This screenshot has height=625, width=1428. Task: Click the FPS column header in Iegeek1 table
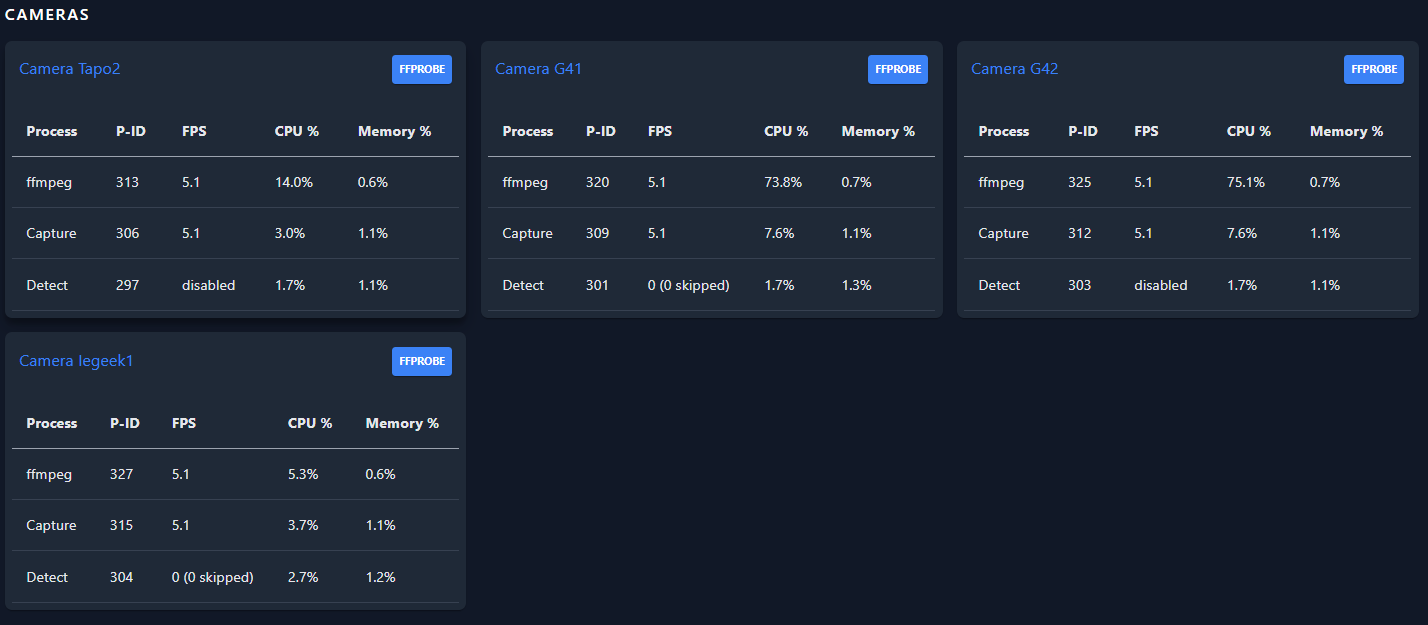pyautogui.click(x=184, y=423)
